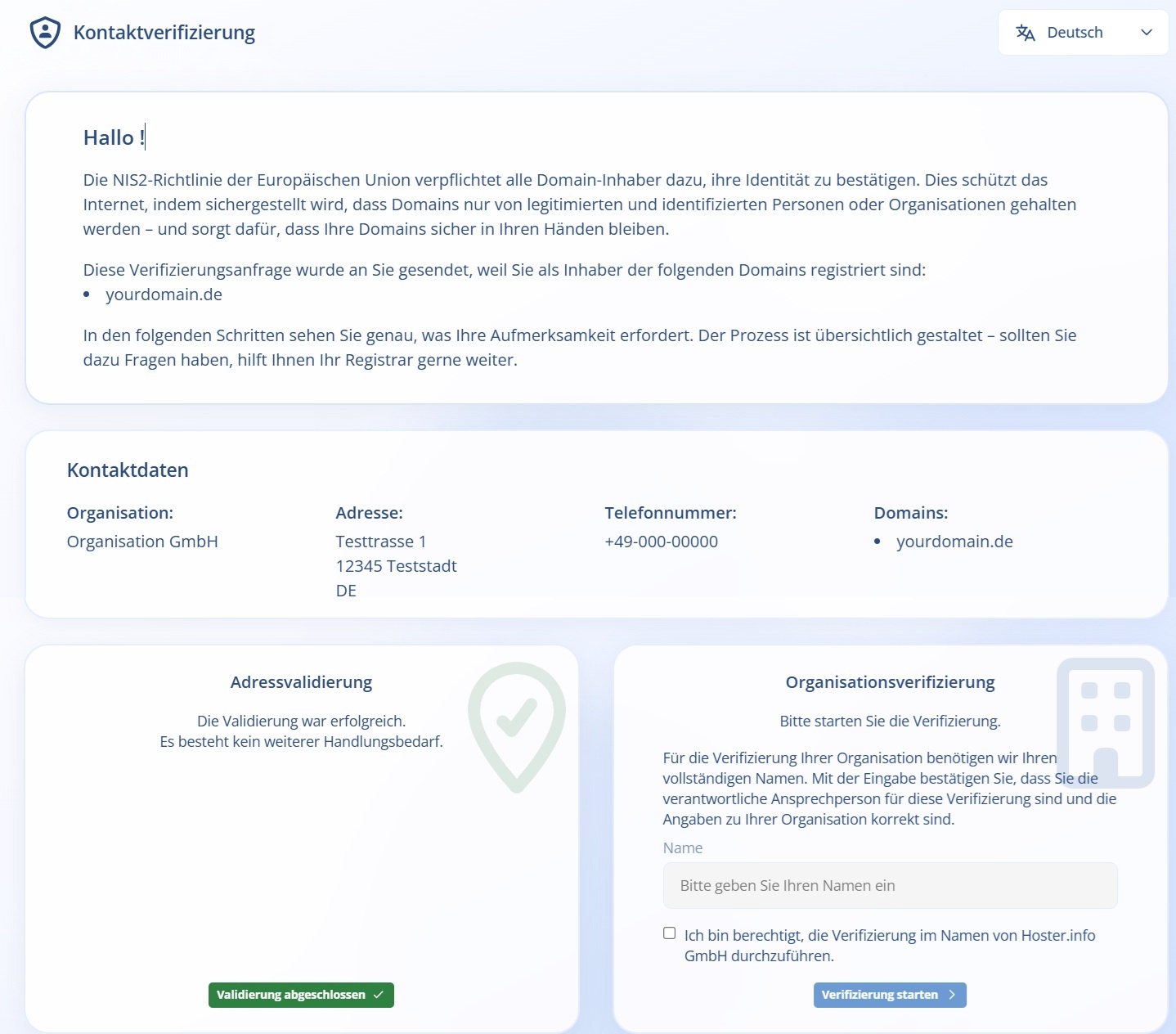This screenshot has width=1176, height=1034.
Task: Focus the Name input field
Action: 890,885
